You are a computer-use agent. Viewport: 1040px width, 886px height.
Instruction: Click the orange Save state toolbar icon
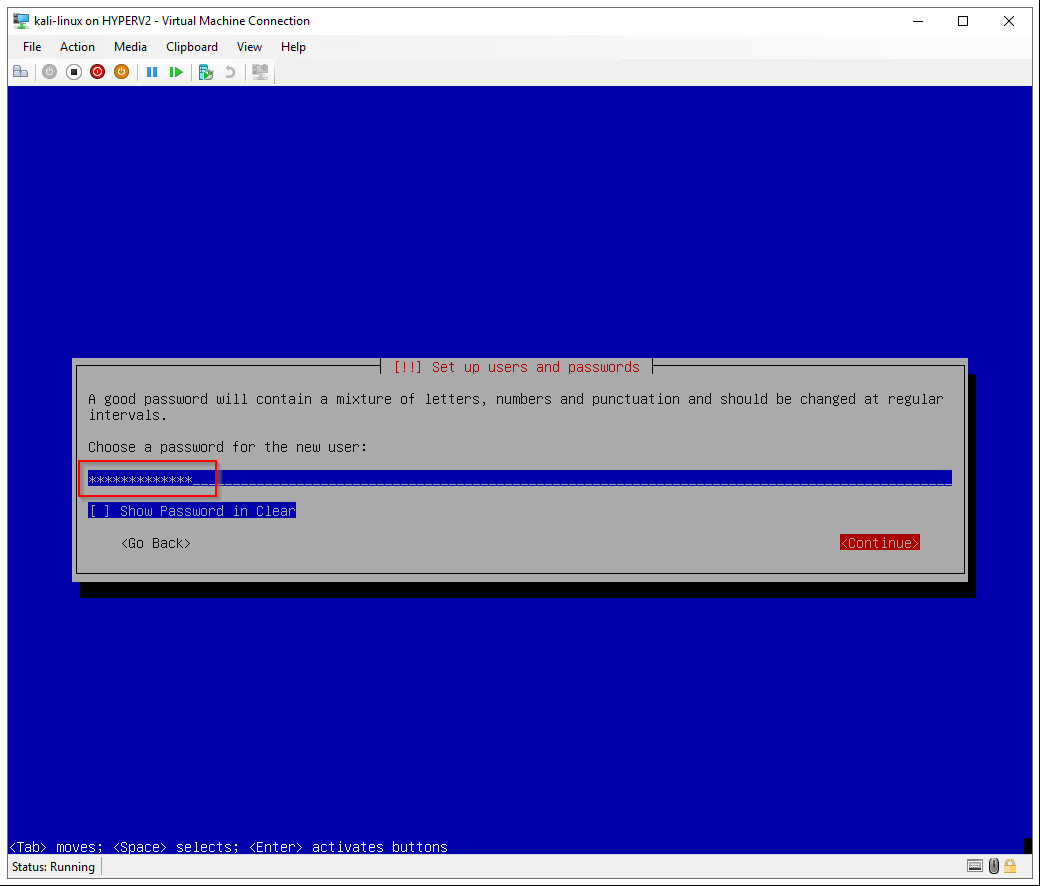(121, 72)
